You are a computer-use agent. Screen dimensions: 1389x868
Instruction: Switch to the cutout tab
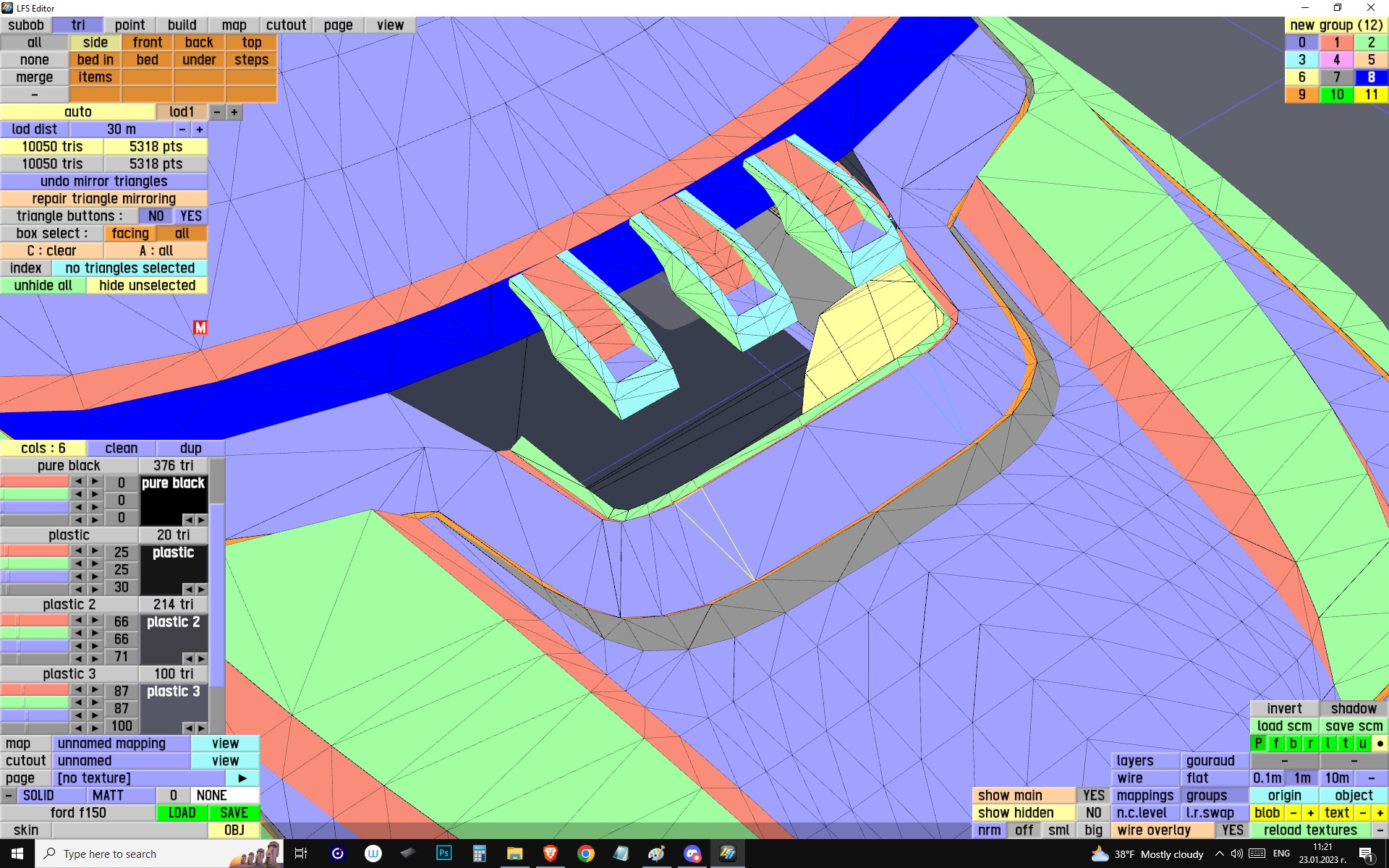(x=286, y=25)
